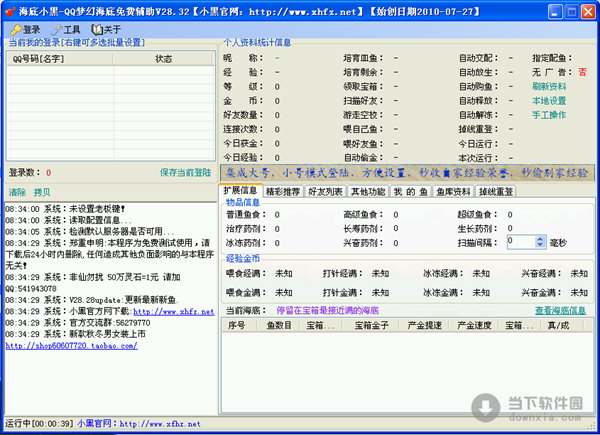Click the 产金提速 column header

pos(424,326)
